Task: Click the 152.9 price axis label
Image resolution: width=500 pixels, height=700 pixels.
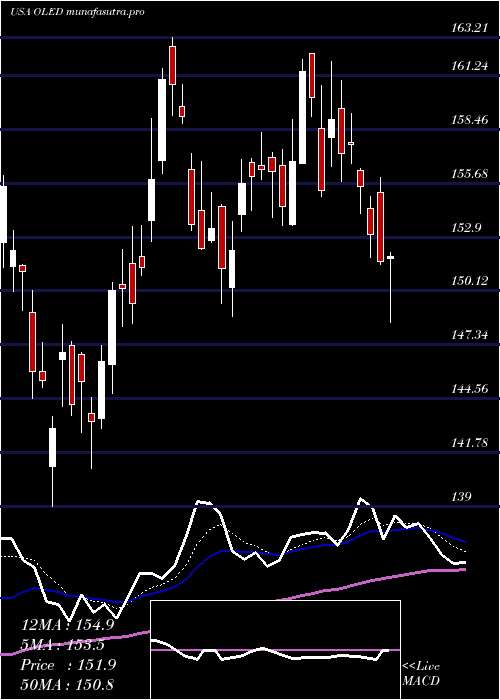Action: click(x=466, y=228)
